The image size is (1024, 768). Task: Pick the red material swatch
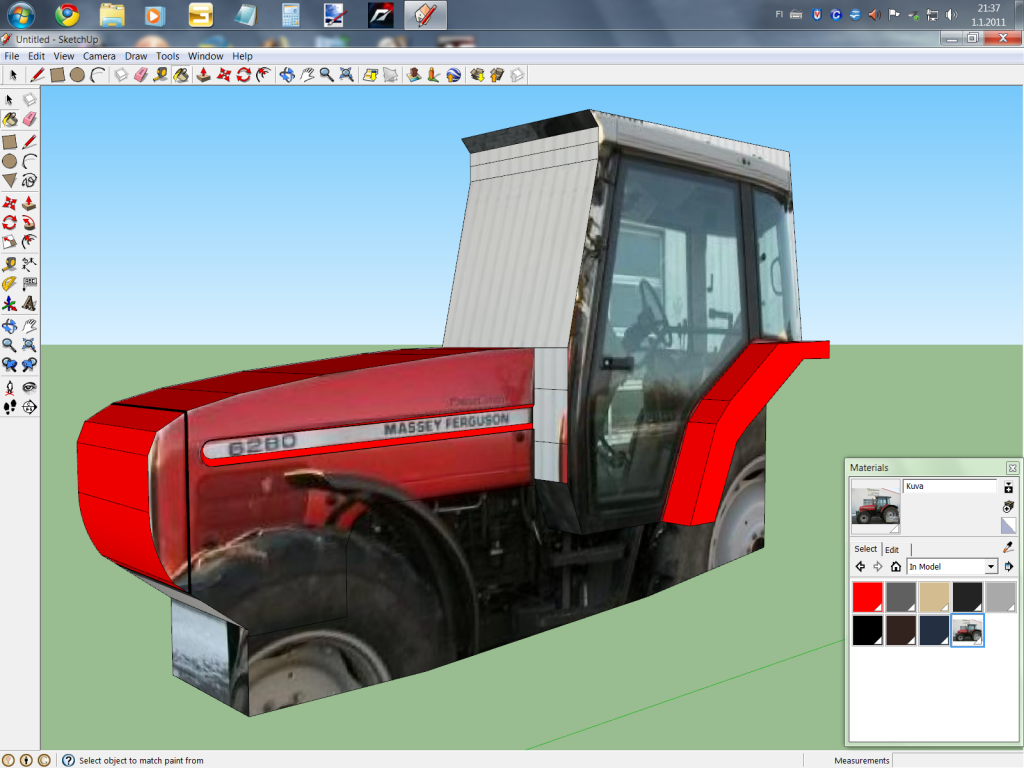pyautogui.click(x=868, y=597)
